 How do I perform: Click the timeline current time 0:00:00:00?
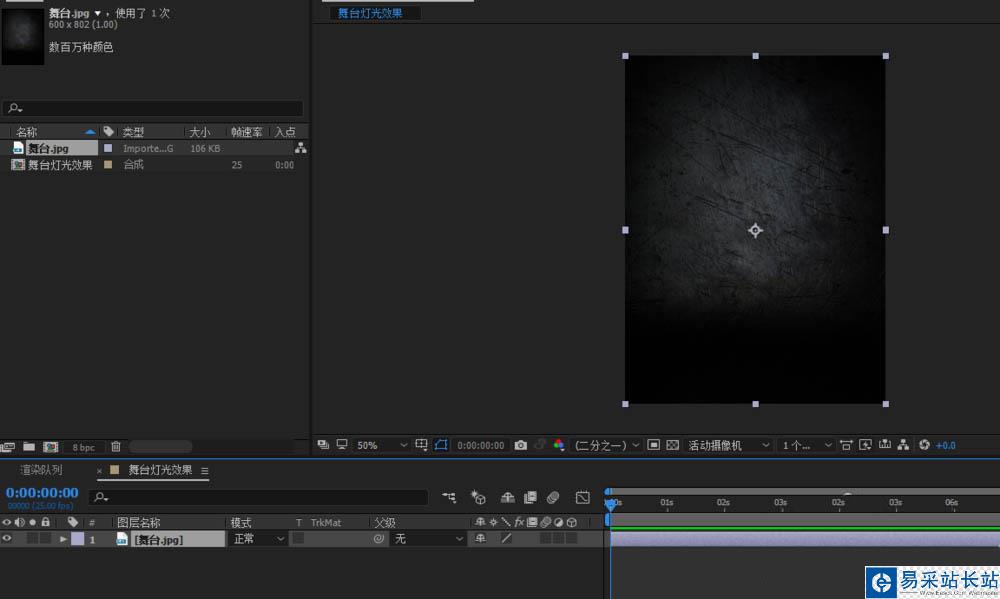pyautogui.click(x=42, y=492)
